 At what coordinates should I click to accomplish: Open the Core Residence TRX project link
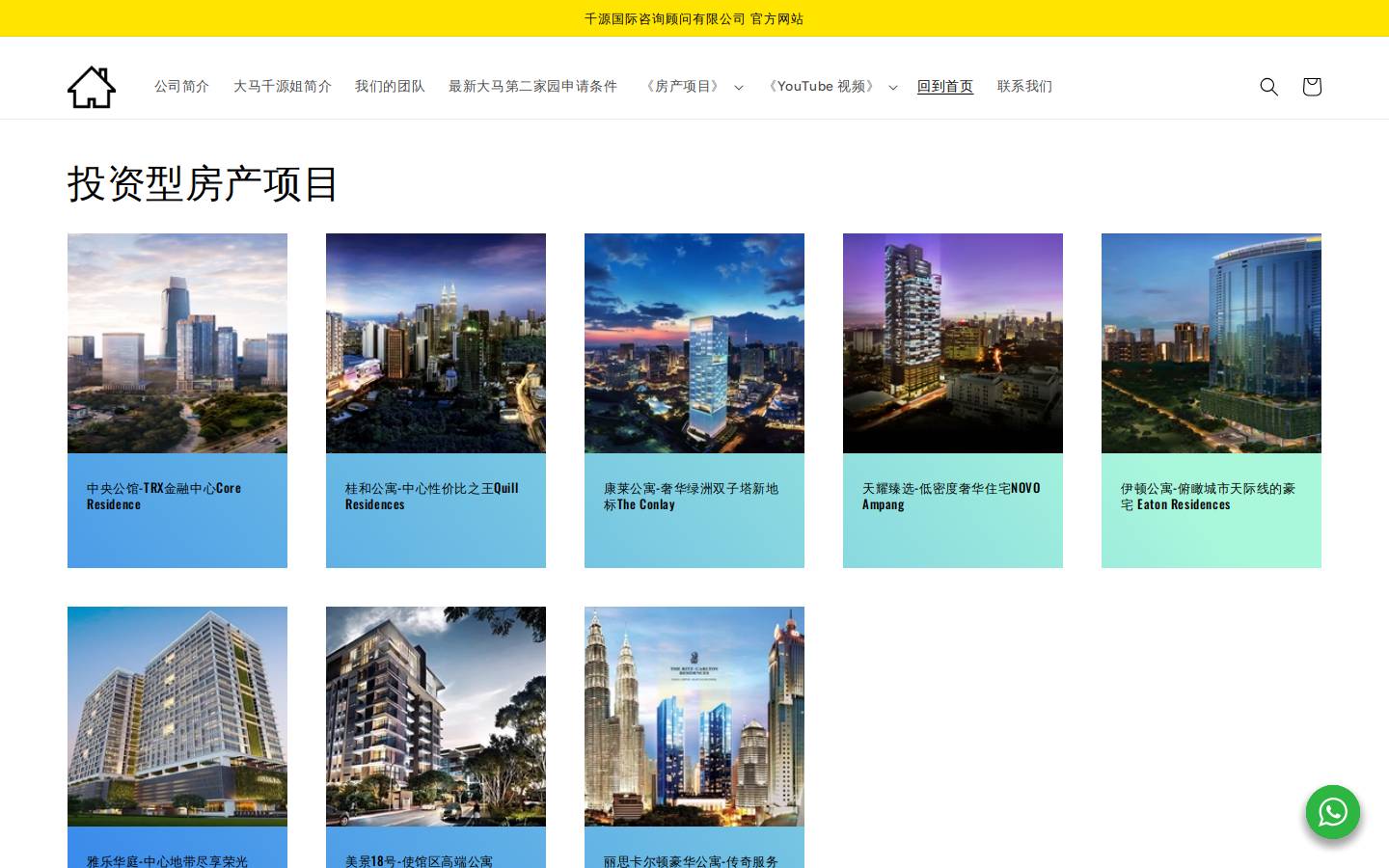coord(164,496)
